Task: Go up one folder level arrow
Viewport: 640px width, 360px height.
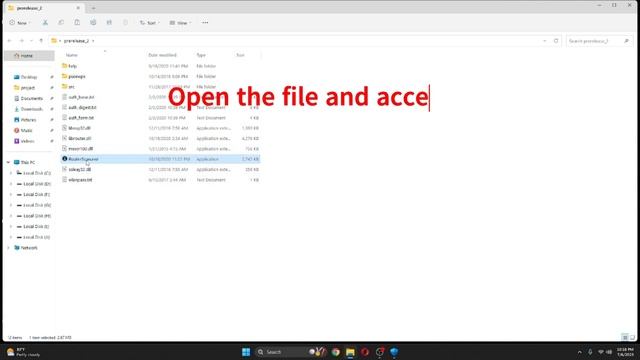Action: tap(41, 41)
